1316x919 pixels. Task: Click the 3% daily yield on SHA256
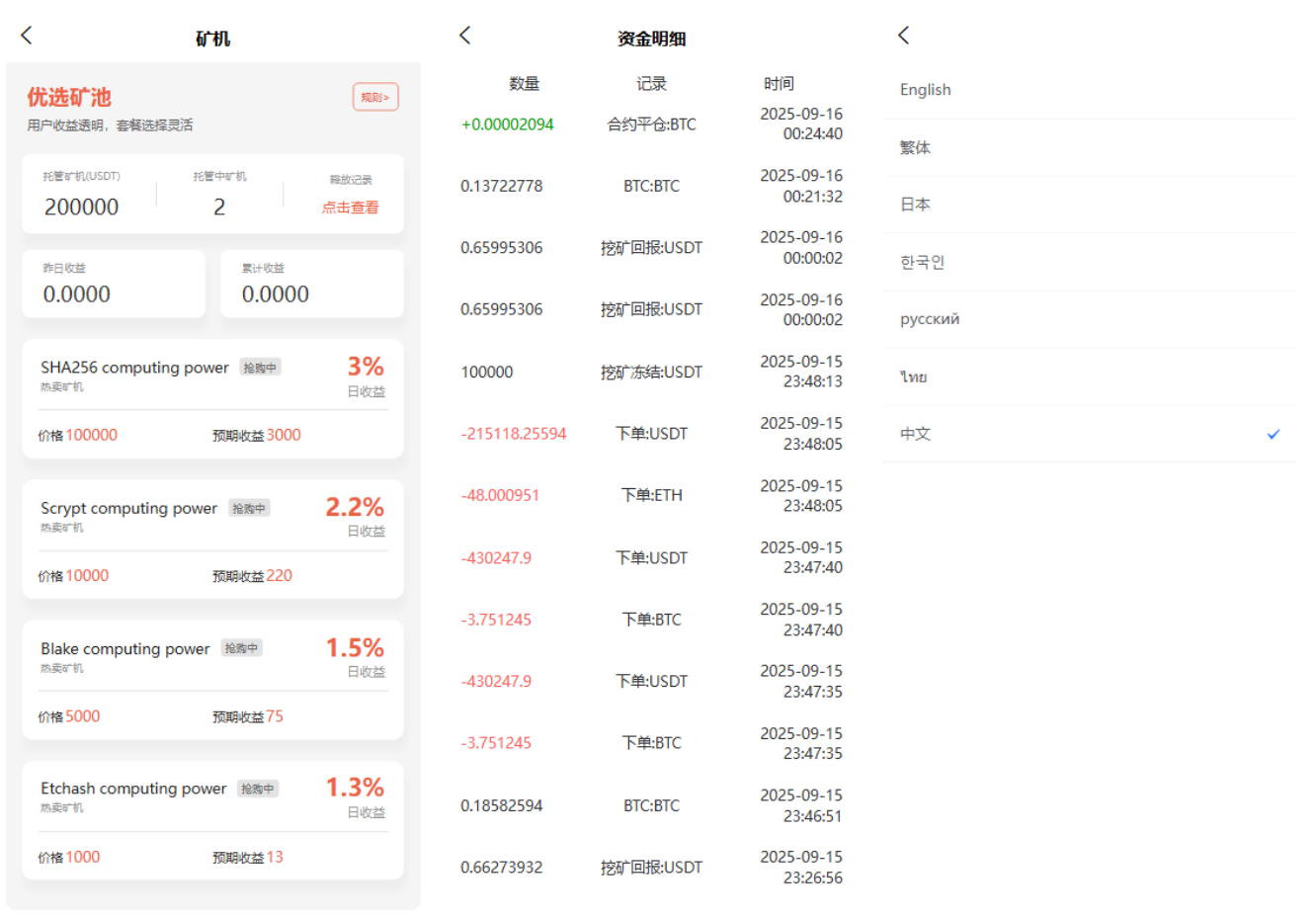pos(365,368)
